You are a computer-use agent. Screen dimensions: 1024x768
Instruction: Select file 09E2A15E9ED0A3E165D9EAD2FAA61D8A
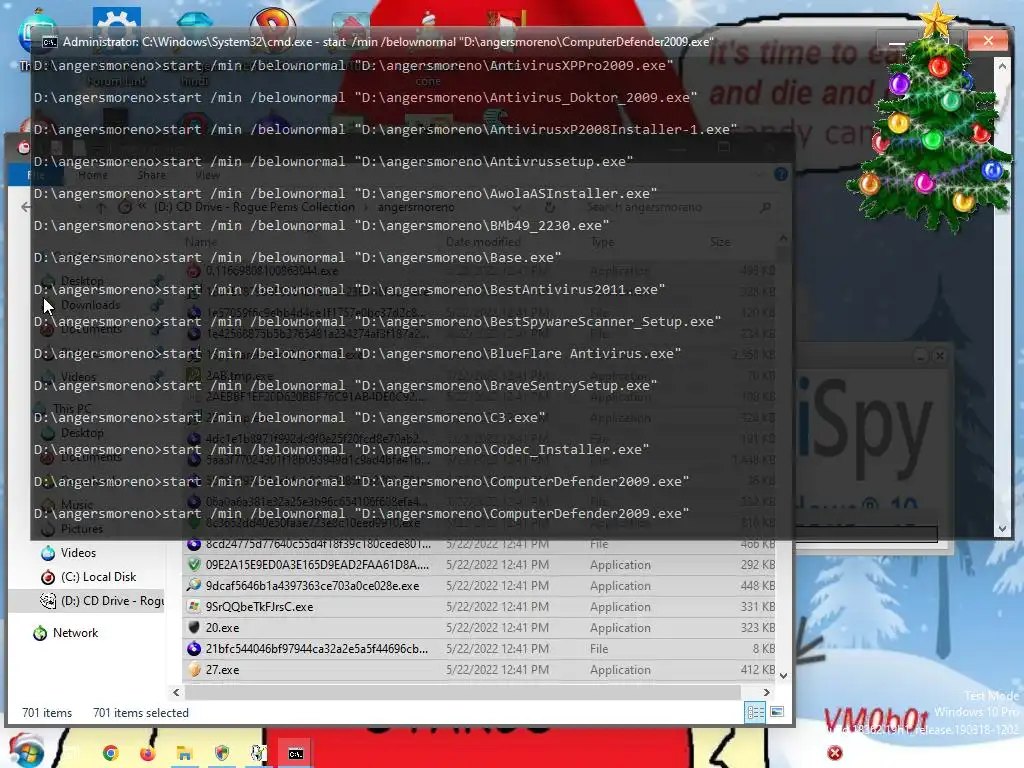pos(317,565)
